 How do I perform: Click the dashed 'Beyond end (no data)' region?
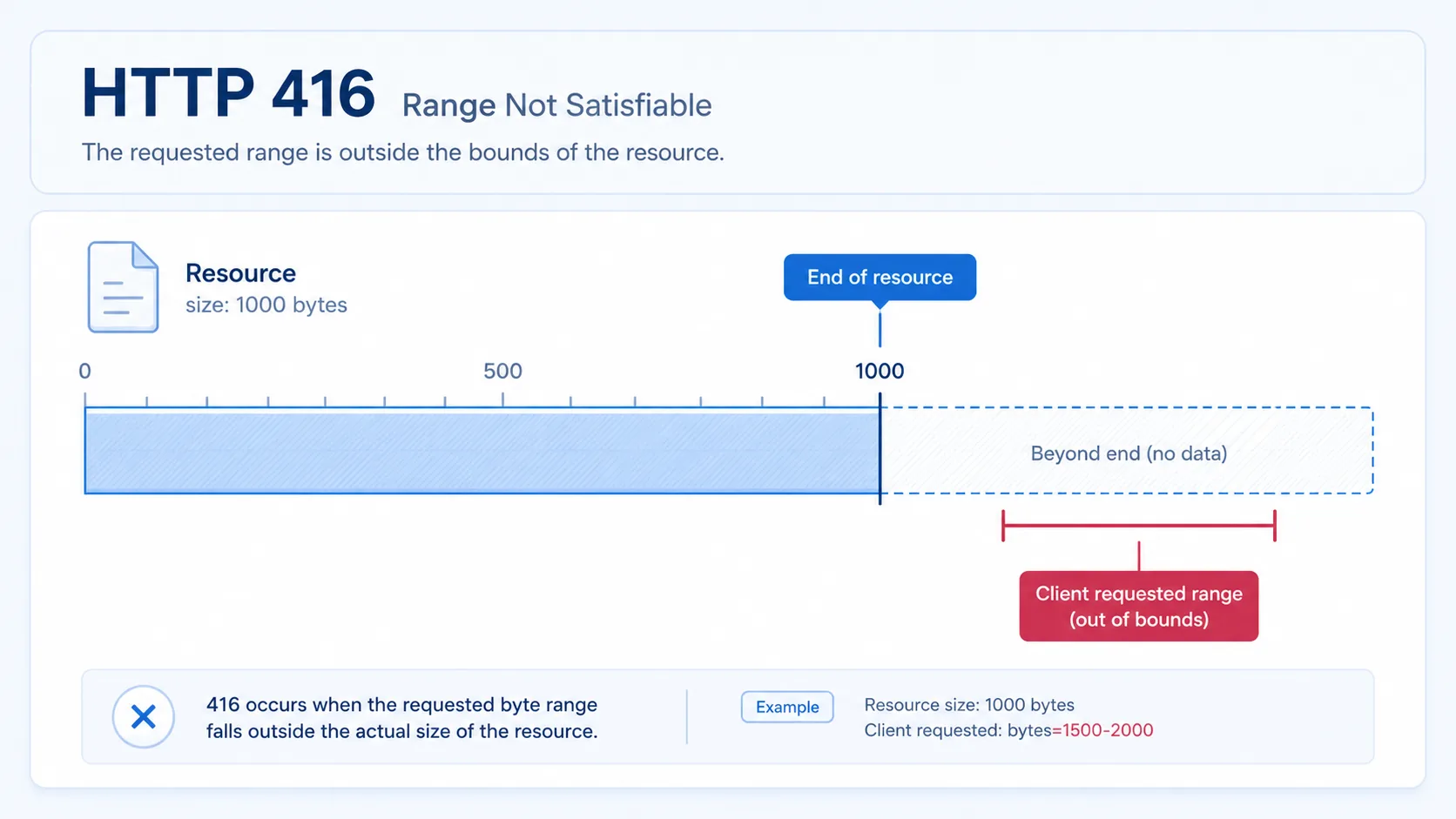(x=1128, y=451)
